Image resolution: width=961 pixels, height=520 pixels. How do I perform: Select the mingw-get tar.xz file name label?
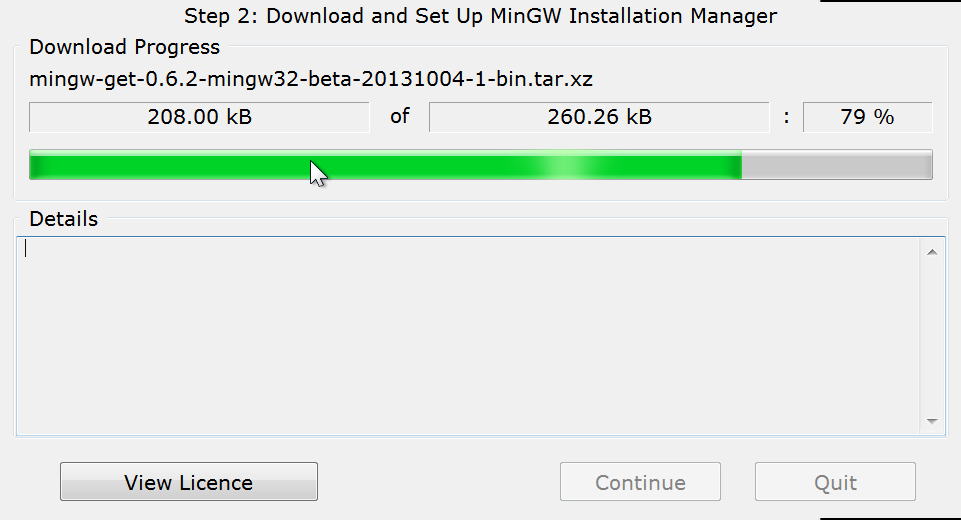[x=311, y=79]
